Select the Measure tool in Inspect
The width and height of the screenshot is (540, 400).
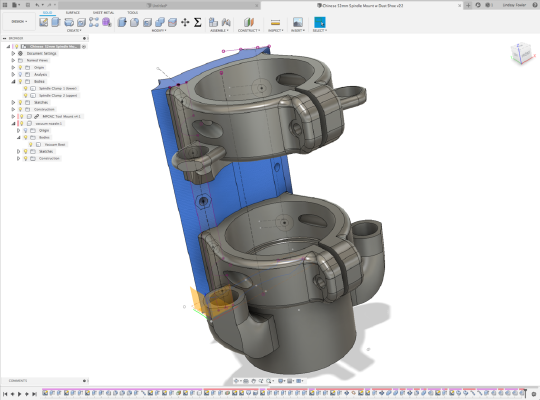(x=275, y=22)
